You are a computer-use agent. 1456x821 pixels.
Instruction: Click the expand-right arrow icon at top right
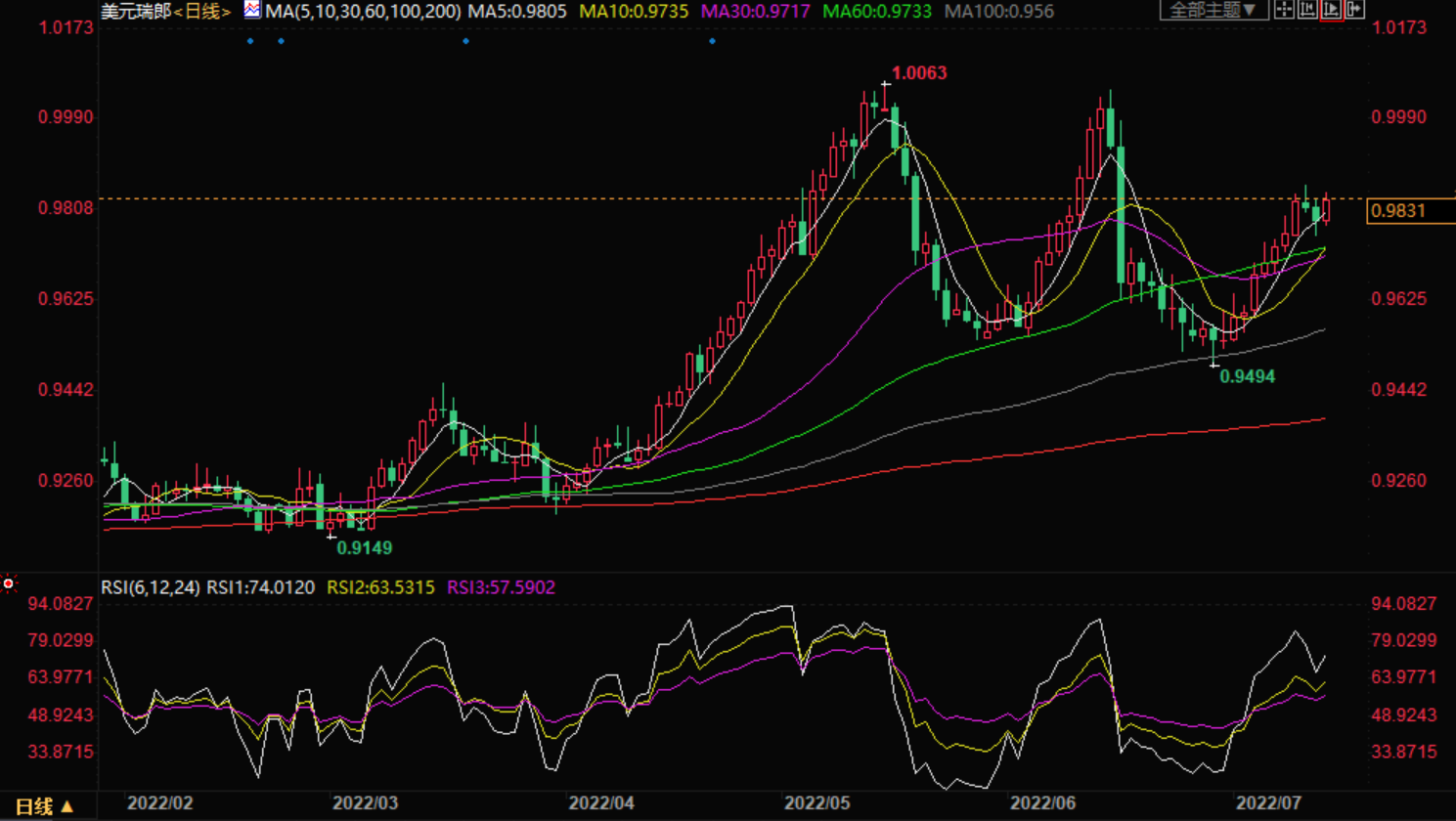pyautogui.click(x=1354, y=10)
